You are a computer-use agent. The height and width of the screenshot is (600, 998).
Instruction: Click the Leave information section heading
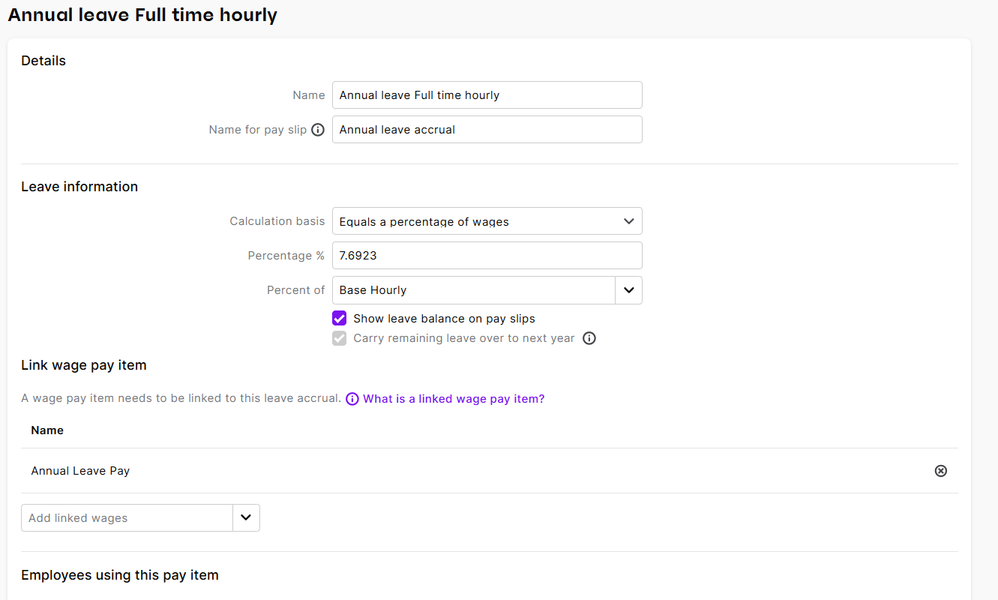pyautogui.click(x=80, y=187)
